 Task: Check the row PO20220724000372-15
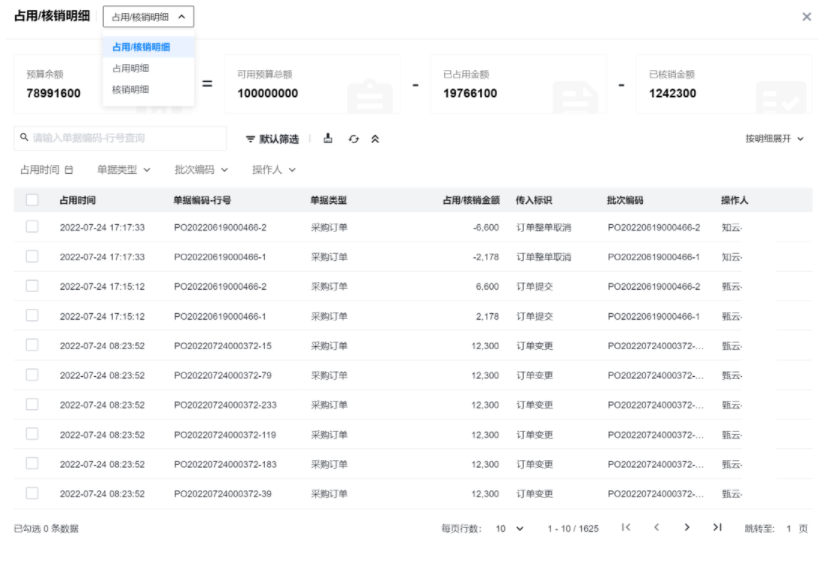32,345
